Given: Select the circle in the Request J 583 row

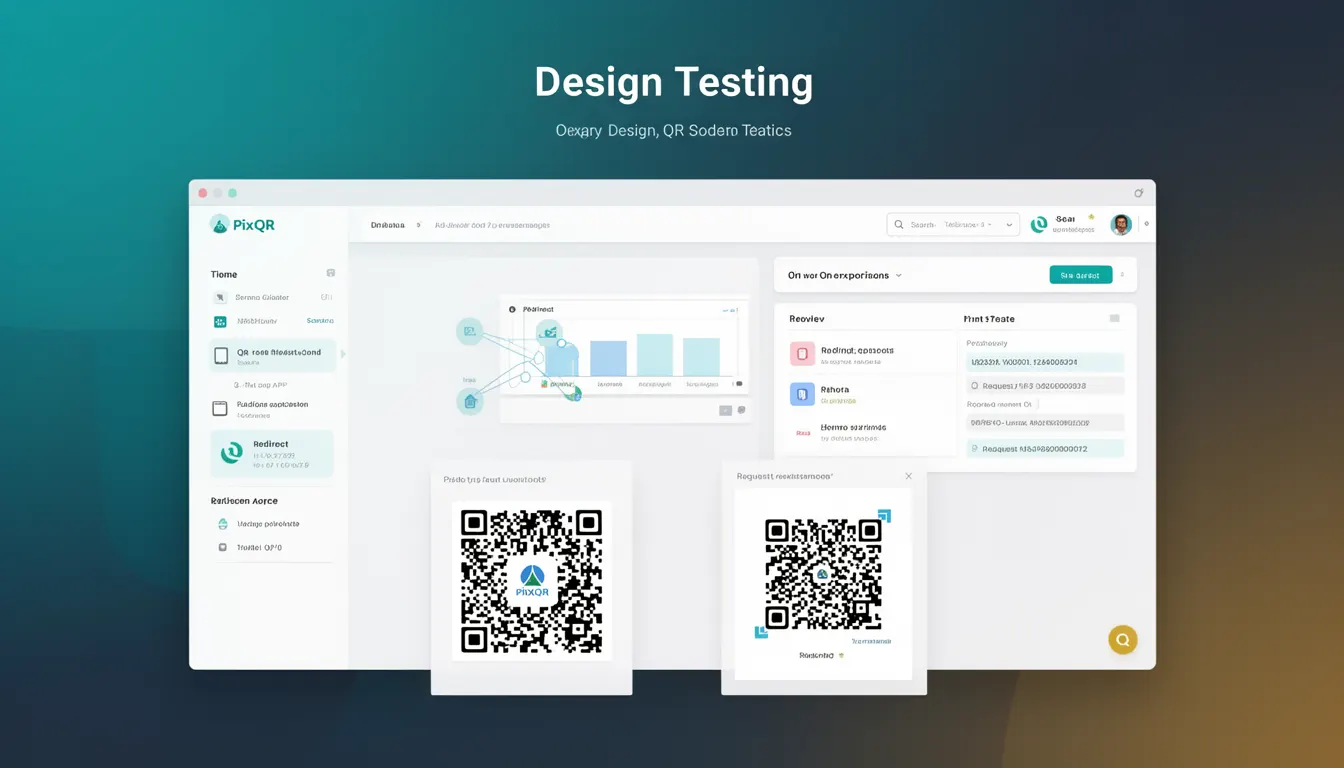Looking at the screenshot, I should tap(975, 385).
